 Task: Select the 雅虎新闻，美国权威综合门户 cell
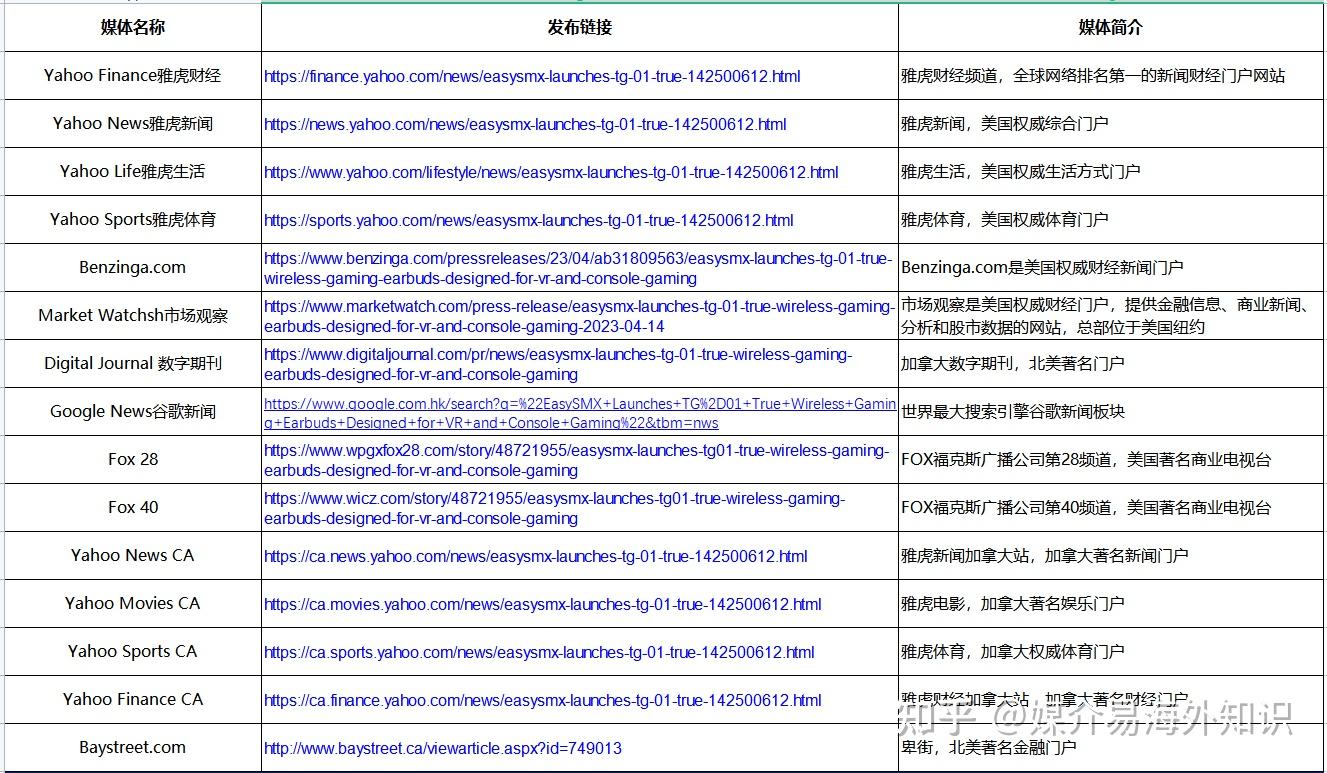(x=1111, y=123)
